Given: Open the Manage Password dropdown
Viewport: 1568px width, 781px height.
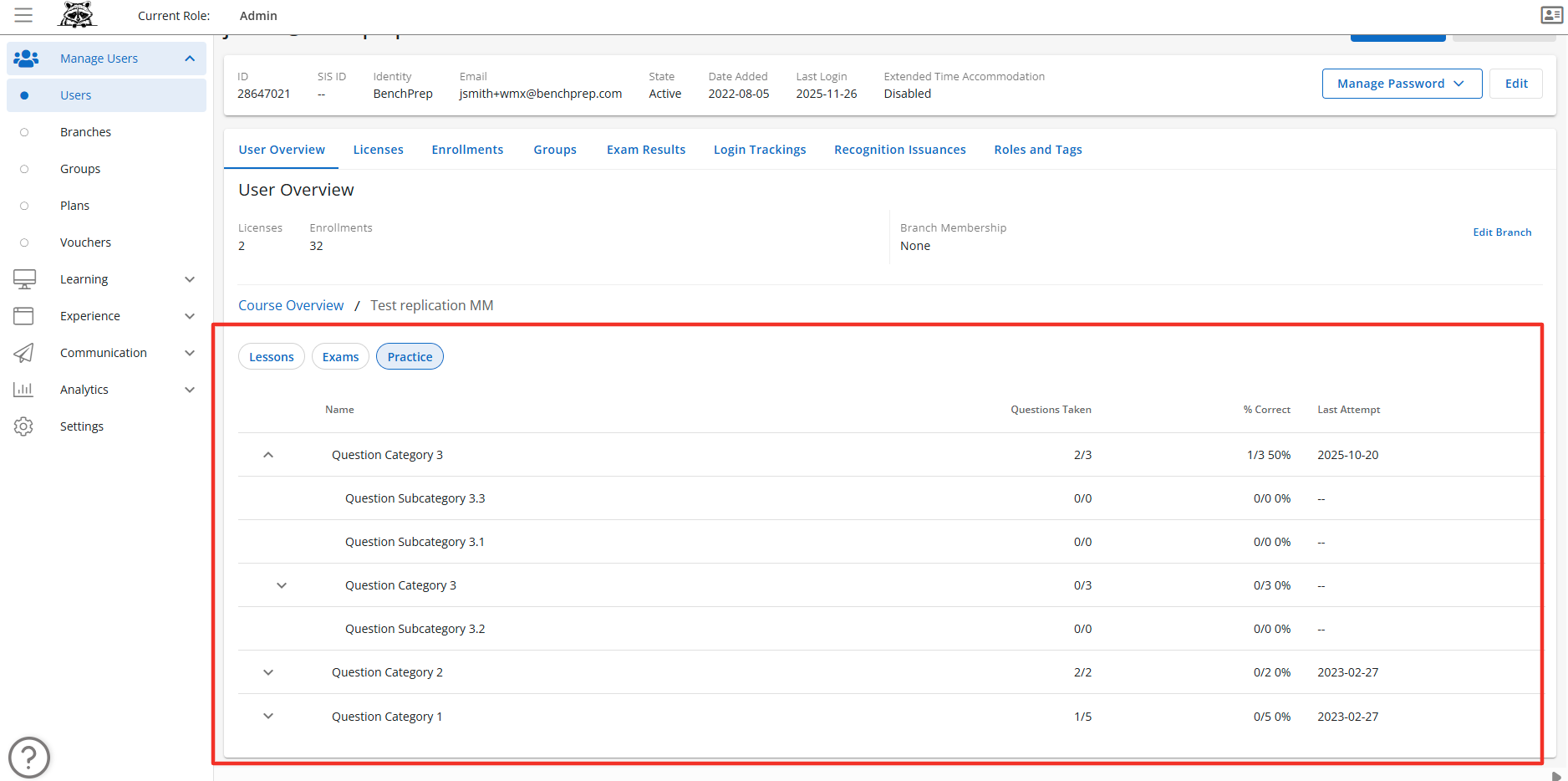Looking at the screenshot, I should [1401, 84].
